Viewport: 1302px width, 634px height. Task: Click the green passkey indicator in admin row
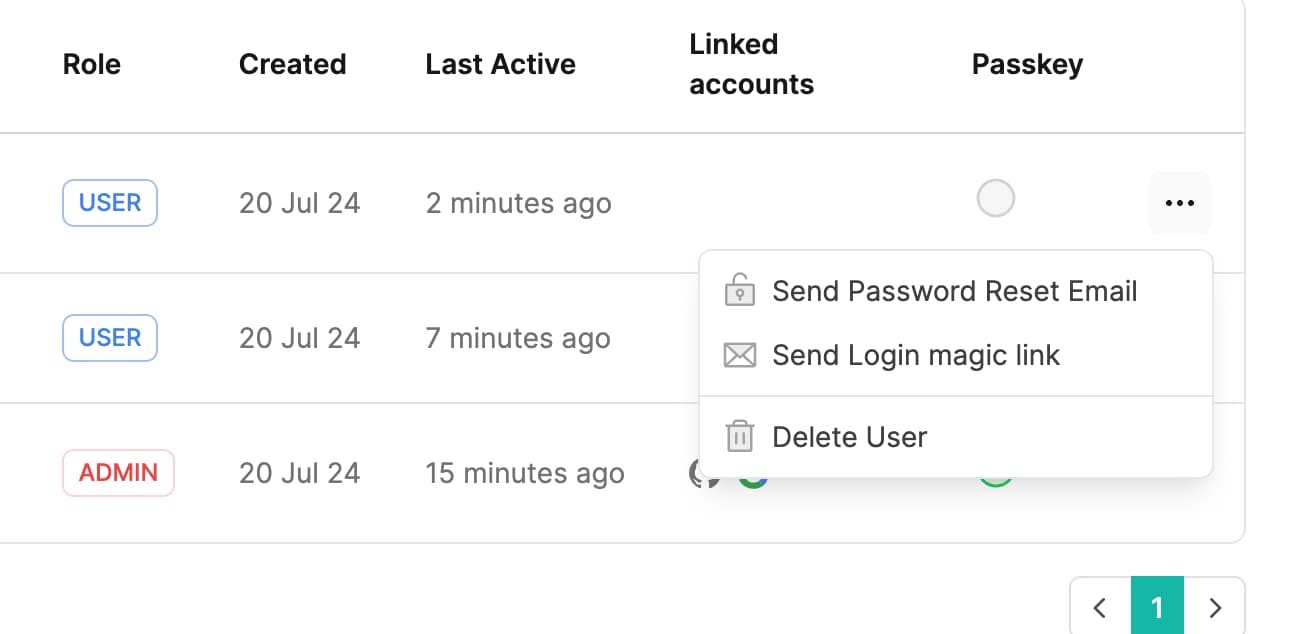(x=995, y=481)
